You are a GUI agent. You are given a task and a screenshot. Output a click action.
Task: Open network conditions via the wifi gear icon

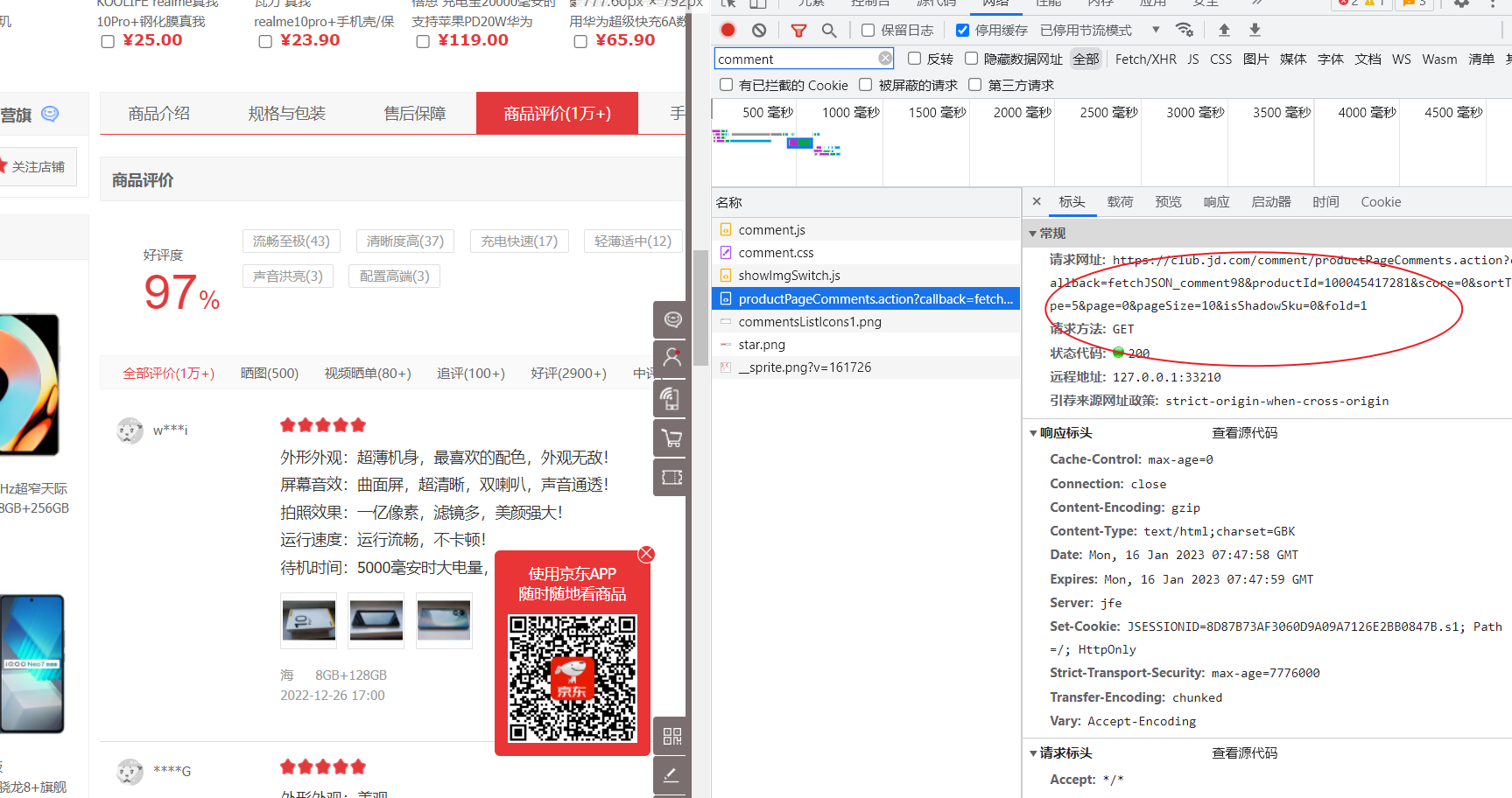[1185, 29]
